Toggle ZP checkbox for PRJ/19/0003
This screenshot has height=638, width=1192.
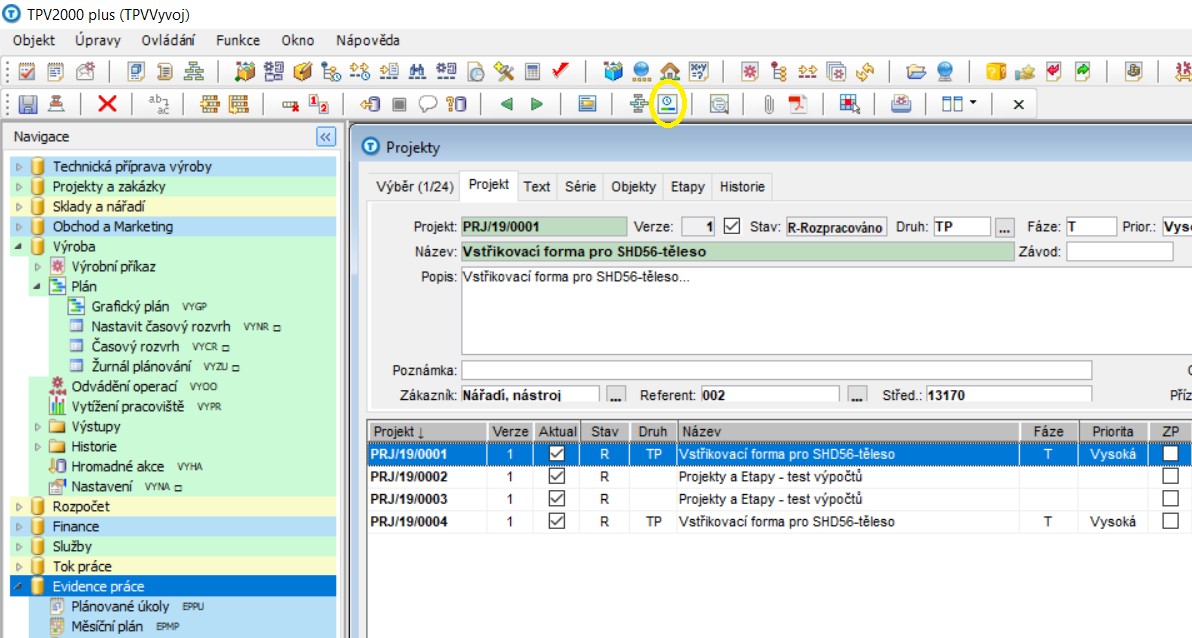click(x=1171, y=499)
